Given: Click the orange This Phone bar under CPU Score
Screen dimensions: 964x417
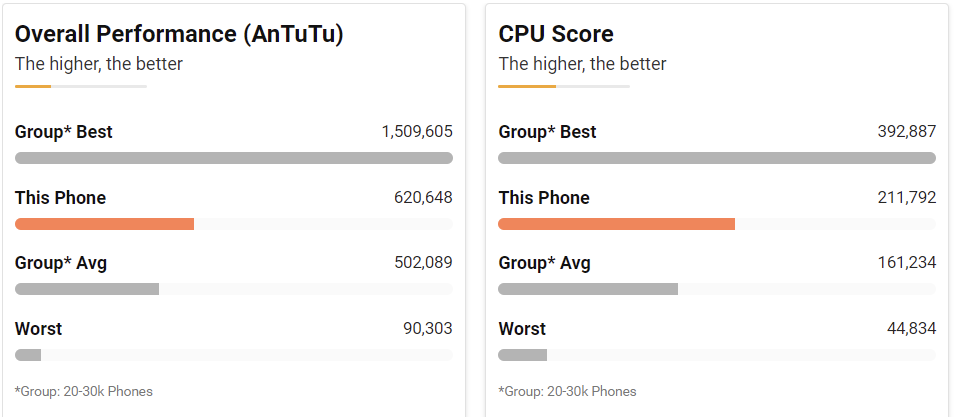Looking at the screenshot, I should (x=616, y=223).
